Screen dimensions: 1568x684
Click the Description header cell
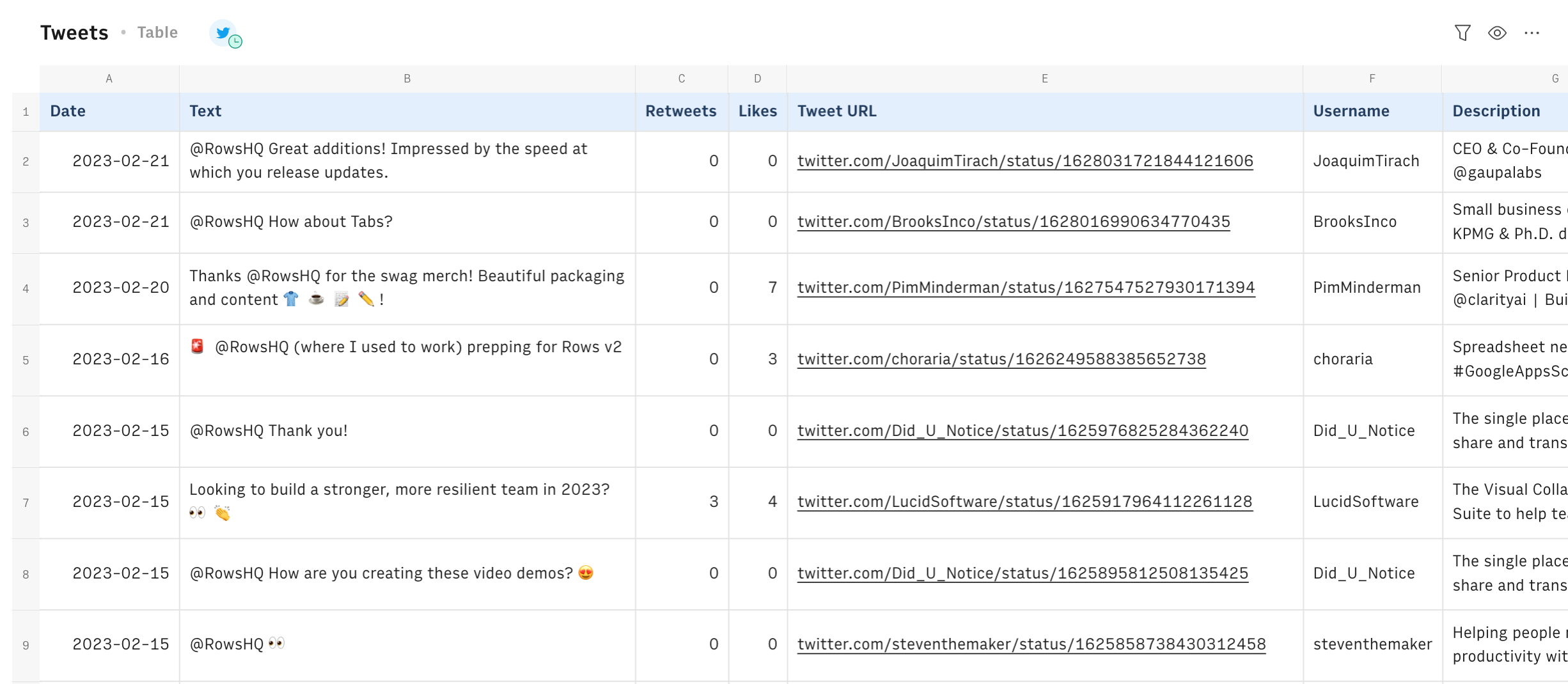coord(1505,112)
